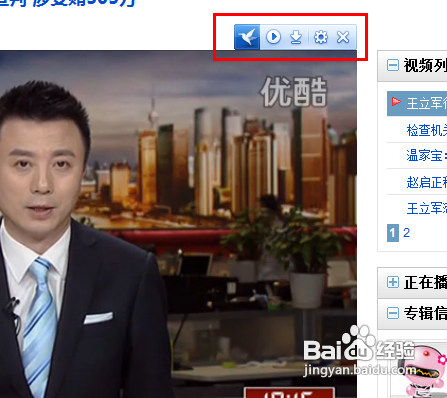This screenshot has height=398, width=447.
Task: Click the blue video title link at the top
Action: click(67, 3)
